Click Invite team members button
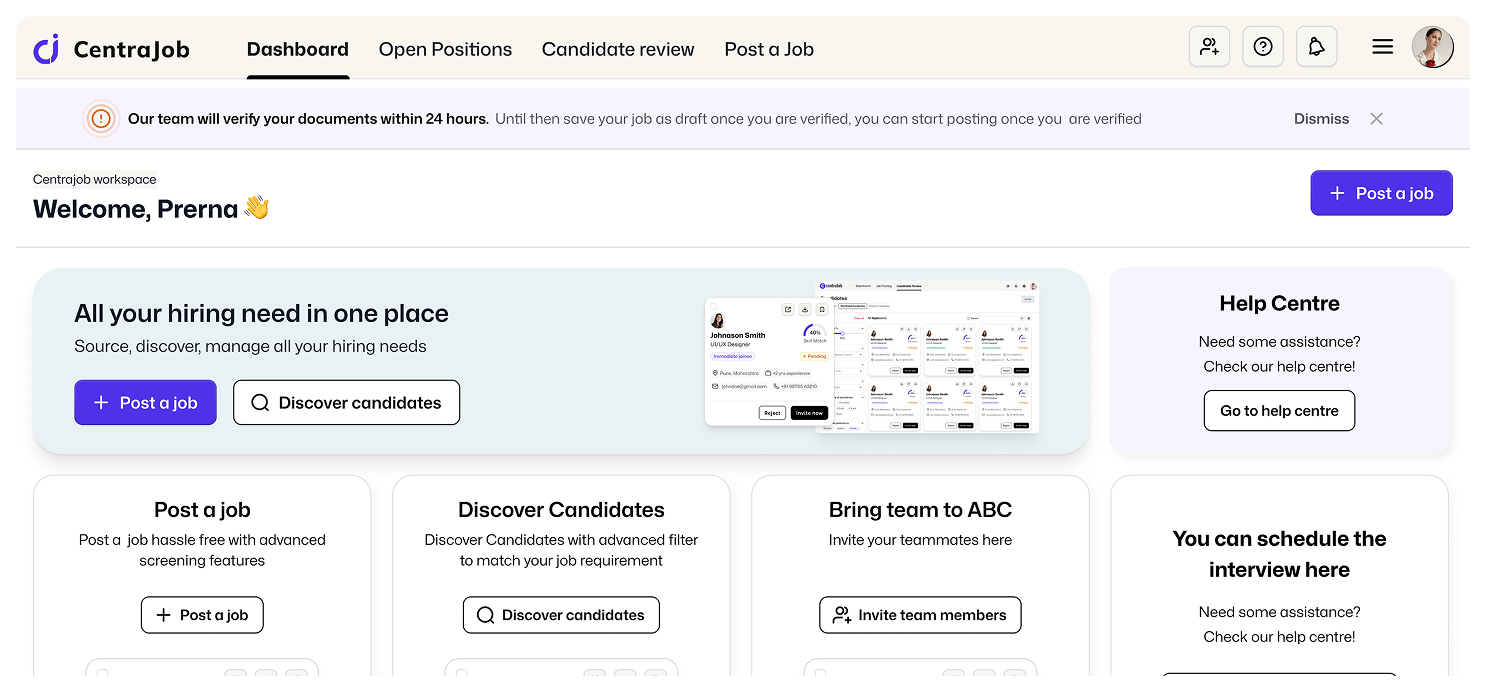 [x=919, y=615]
